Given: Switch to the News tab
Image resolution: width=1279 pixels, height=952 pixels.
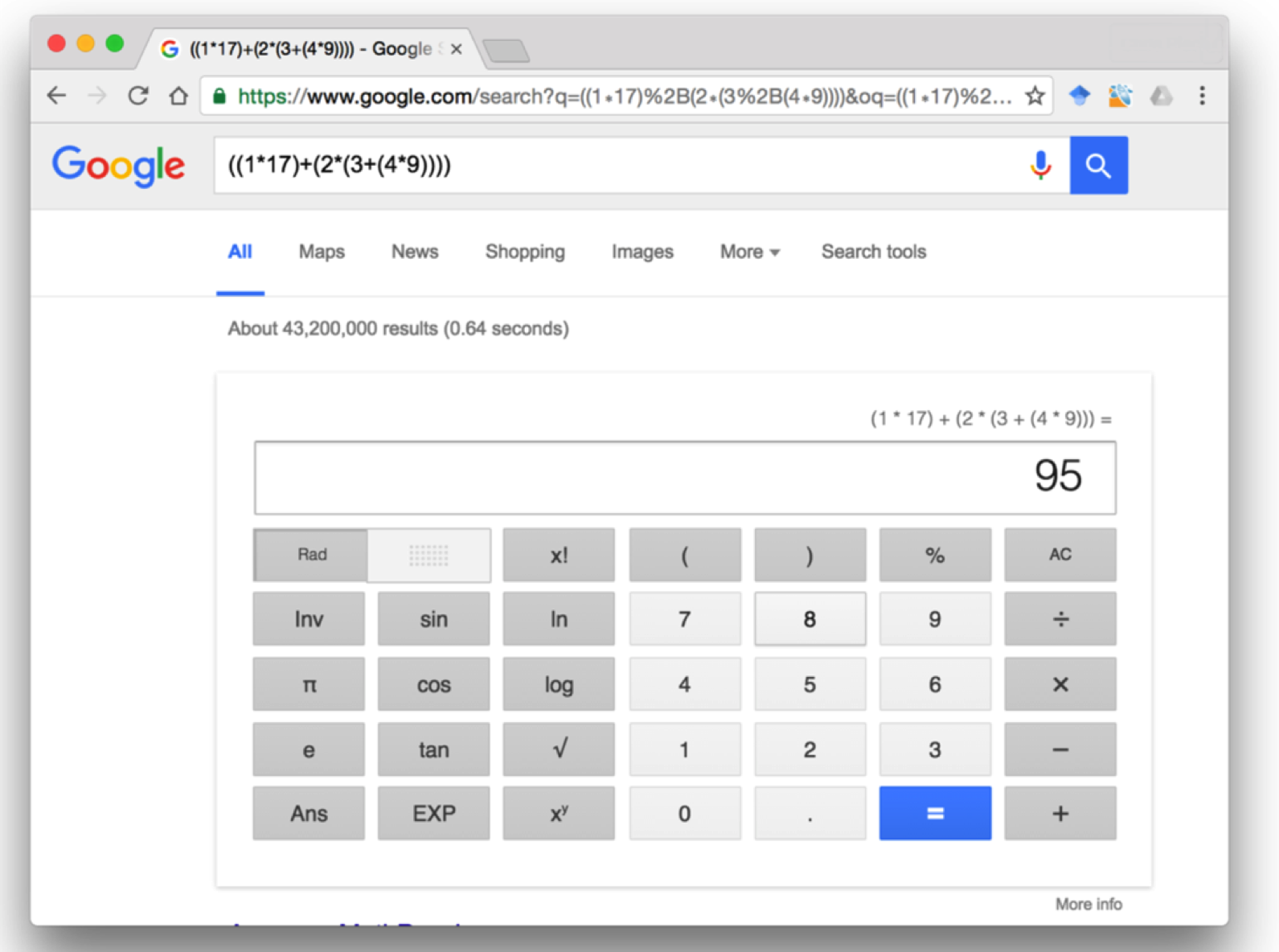Looking at the screenshot, I should [x=415, y=252].
